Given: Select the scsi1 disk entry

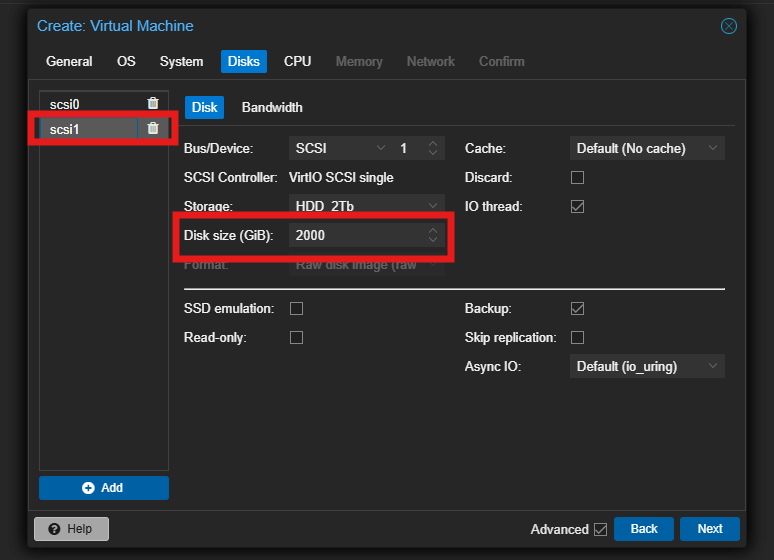Looking at the screenshot, I should (x=89, y=129).
